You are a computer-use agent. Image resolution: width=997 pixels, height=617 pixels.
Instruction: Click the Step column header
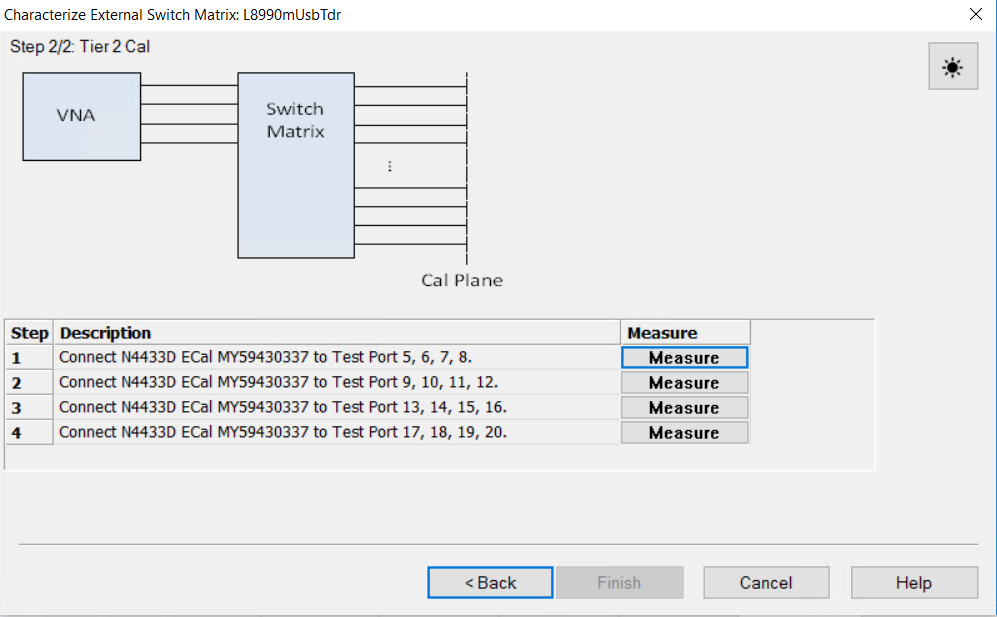coord(29,332)
